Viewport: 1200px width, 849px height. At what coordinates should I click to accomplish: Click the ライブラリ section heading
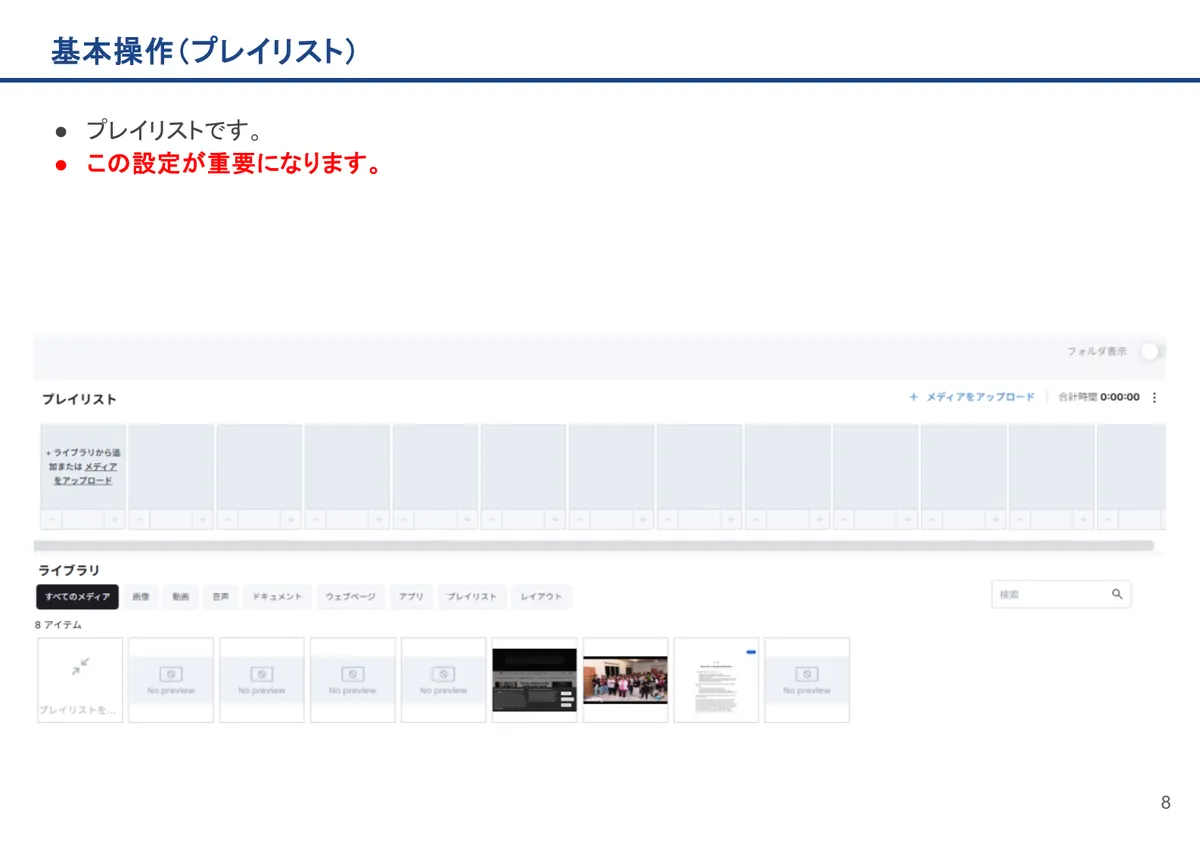click(69, 570)
